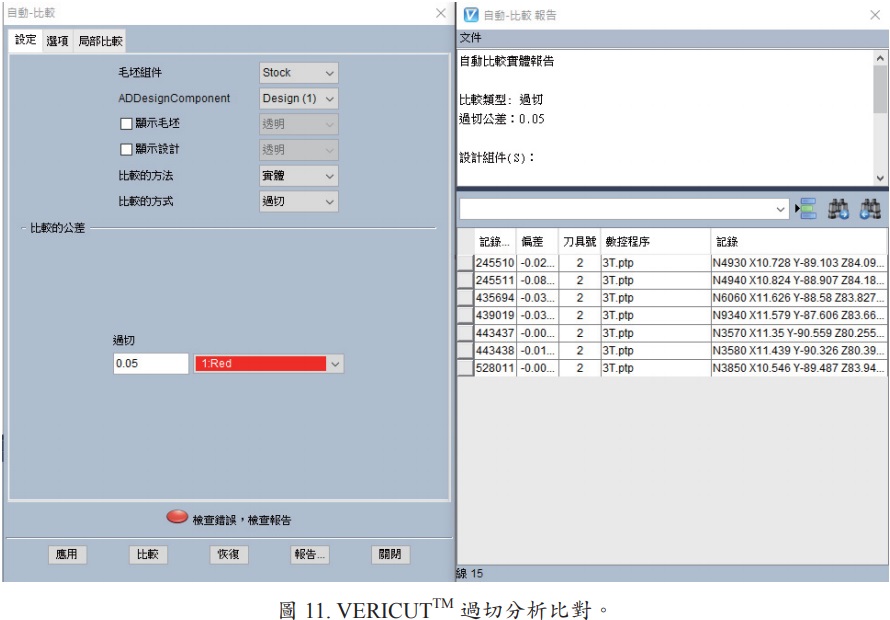Viewport: 890px width, 620px height.
Task: Select record number 528011 cell
Action: 495,368
